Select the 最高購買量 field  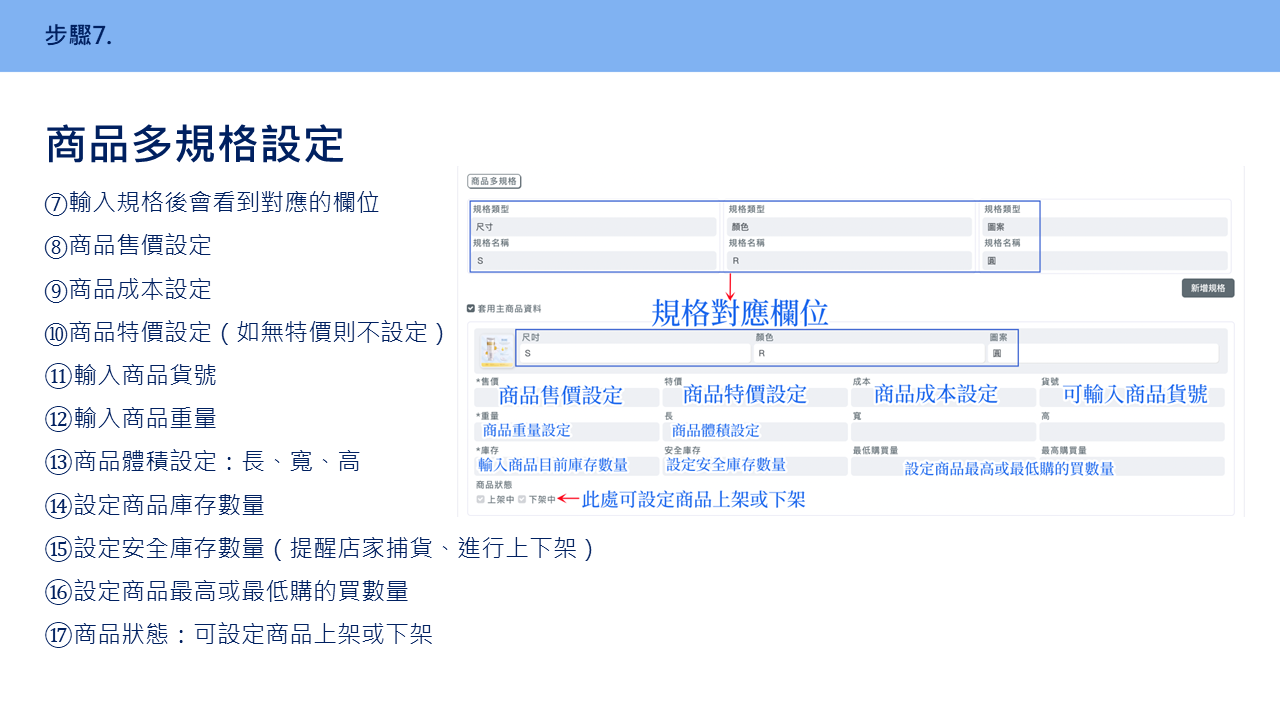click(1132, 466)
